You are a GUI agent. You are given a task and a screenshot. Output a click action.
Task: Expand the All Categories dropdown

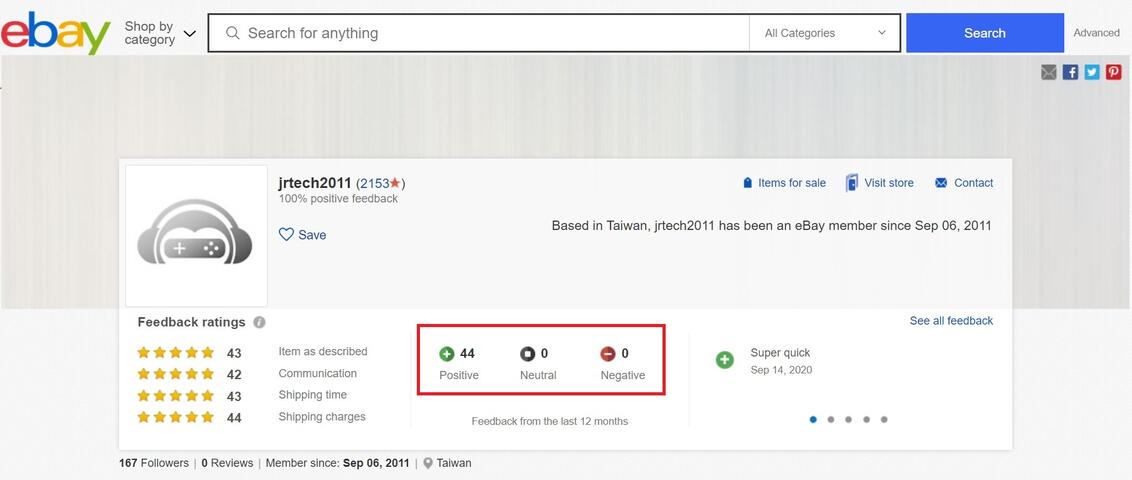pyautogui.click(x=824, y=33)
